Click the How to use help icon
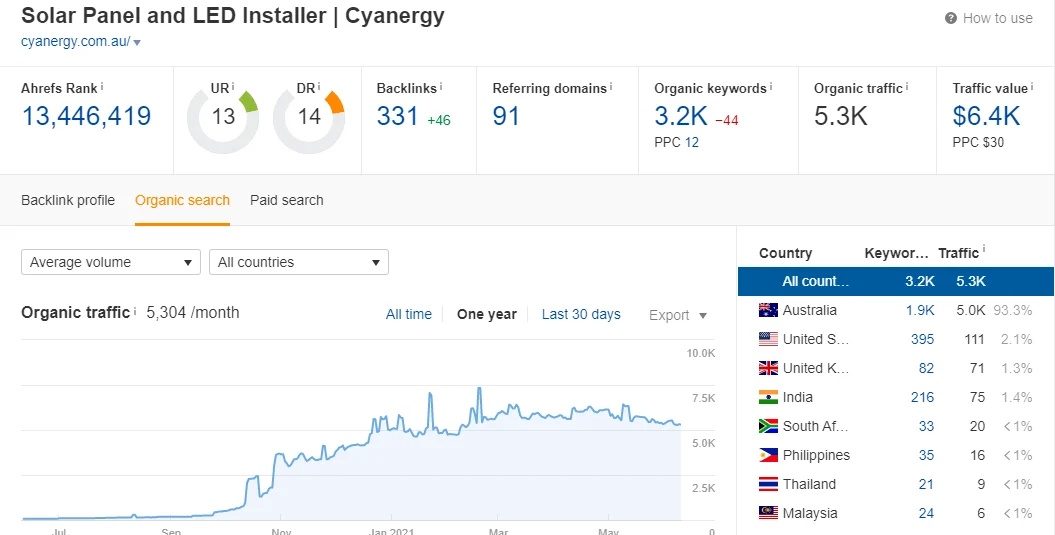1055x535 pixels. tap(951, 18)
